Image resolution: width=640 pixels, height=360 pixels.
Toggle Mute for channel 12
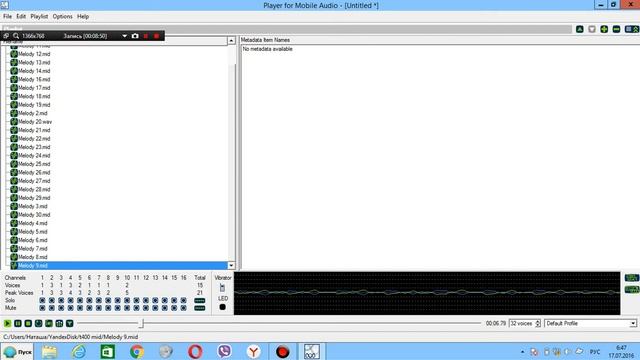click(x=146, y=308)
